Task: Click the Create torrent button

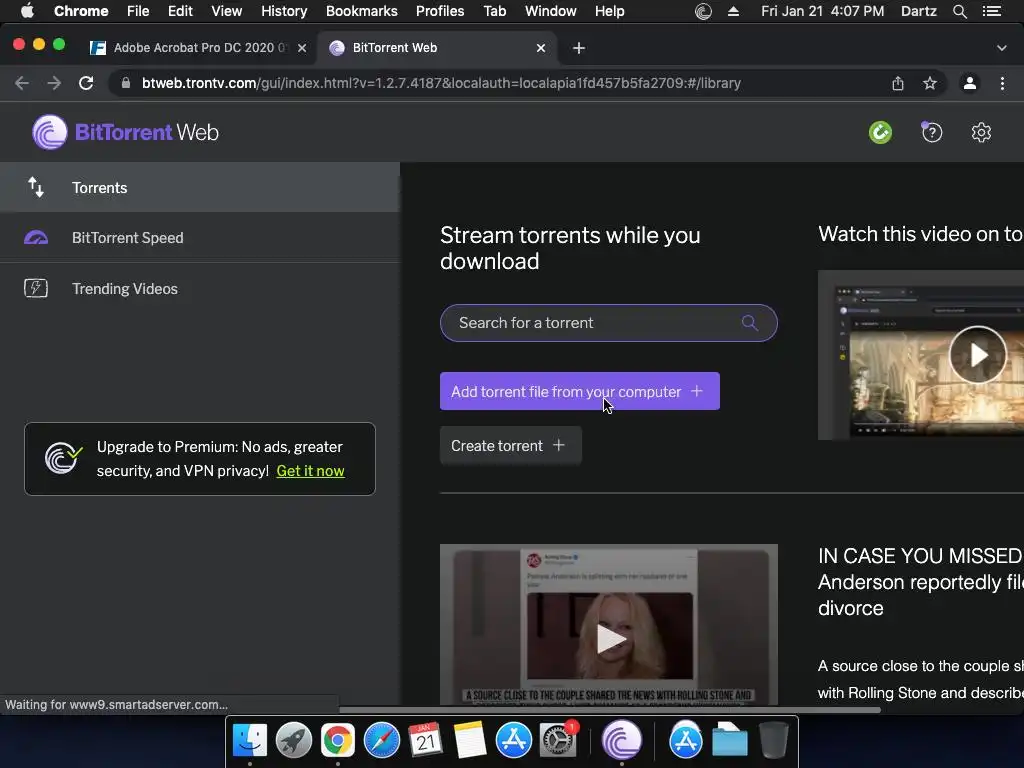Action: coord(511,445)
